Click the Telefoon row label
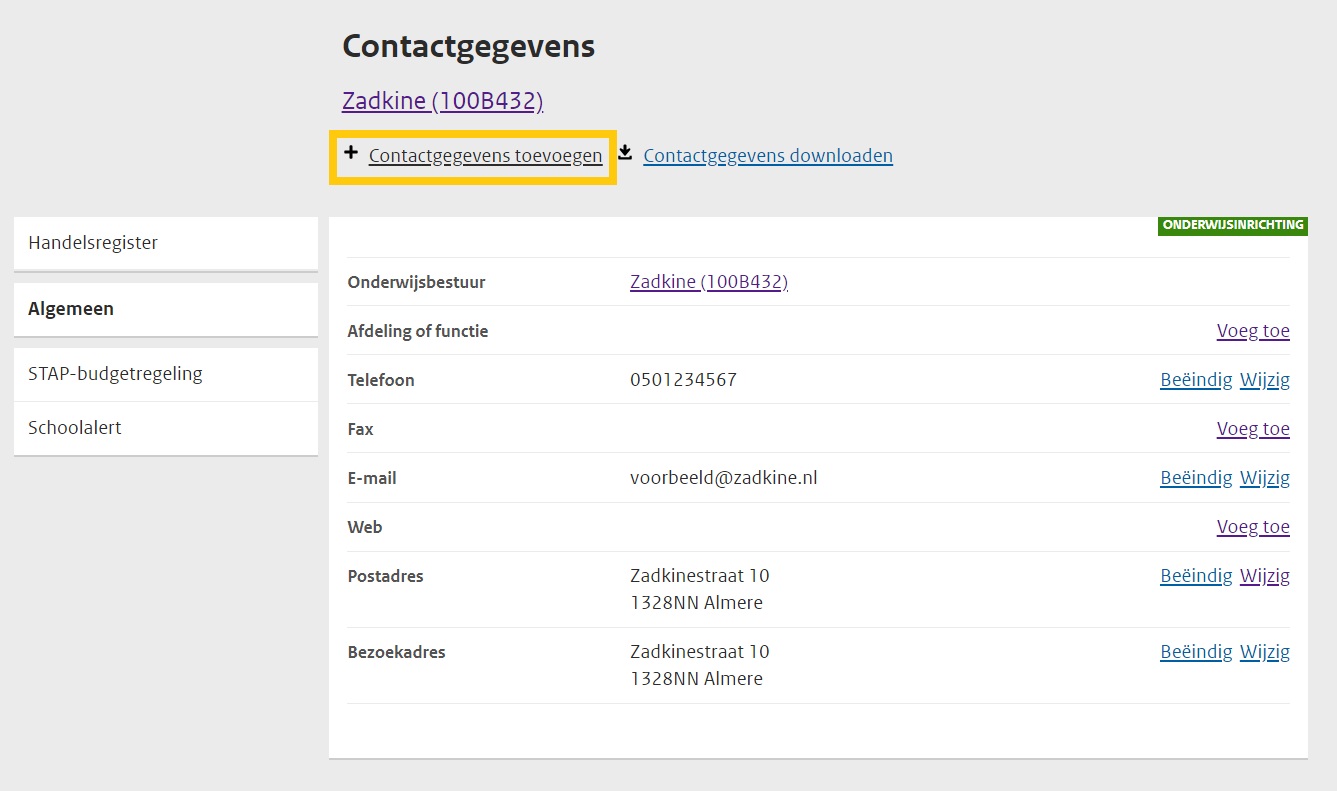The height and width of the screenshot is (791, 1337). [x=381, y=380]
